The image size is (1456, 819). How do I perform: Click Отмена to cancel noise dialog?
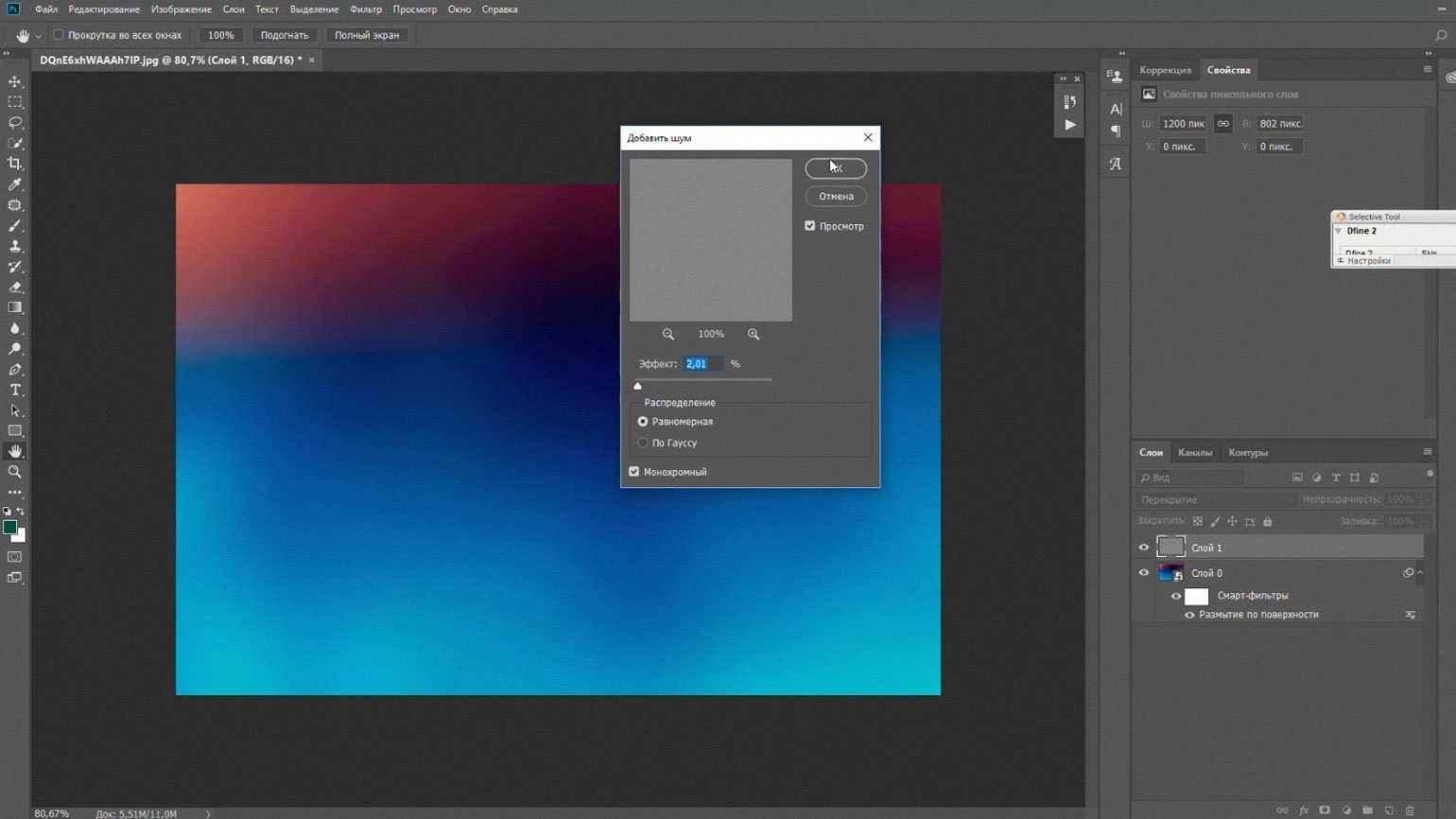click(836, 197)
